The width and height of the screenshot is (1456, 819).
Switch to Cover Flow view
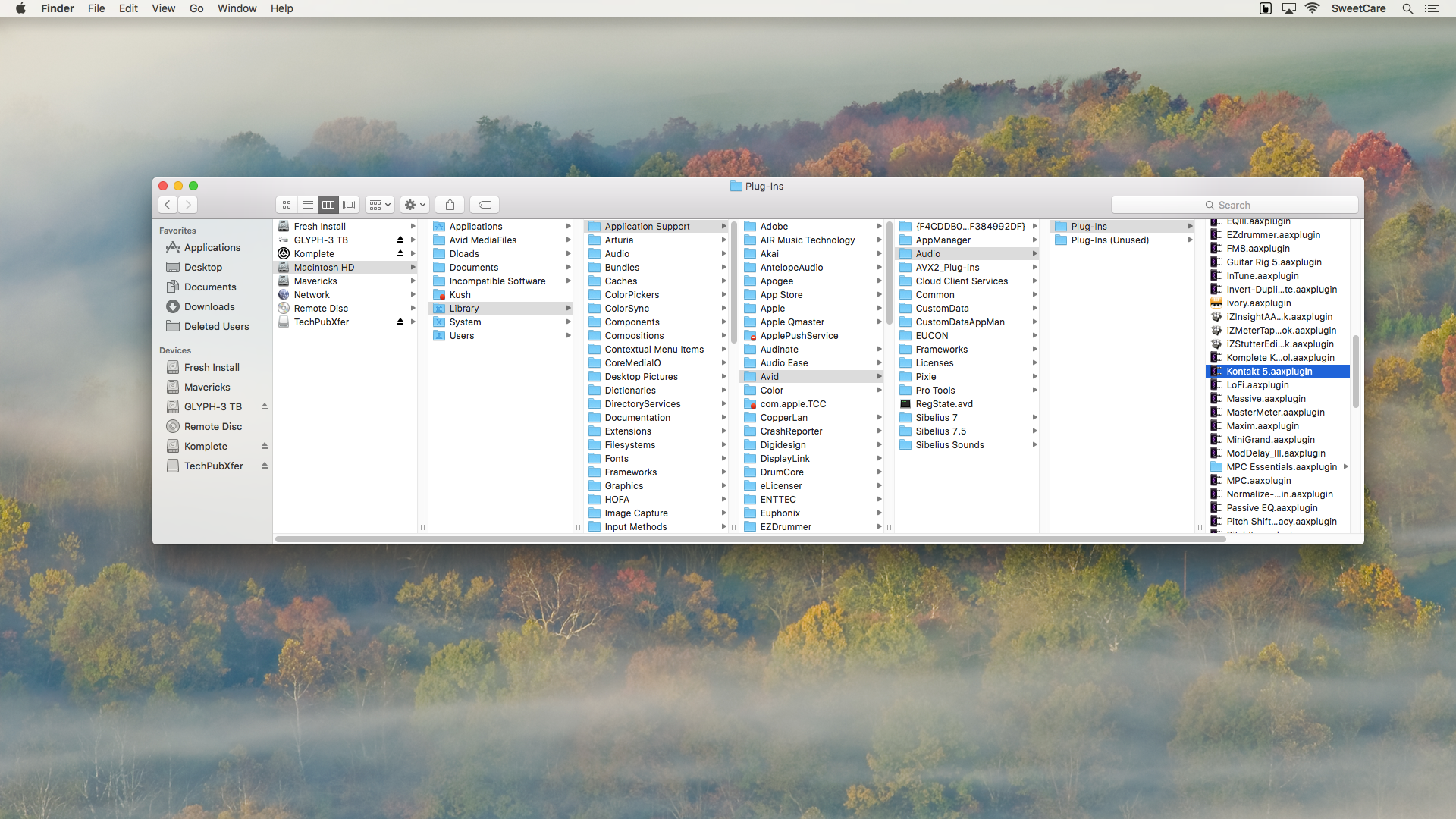point(350,205)
